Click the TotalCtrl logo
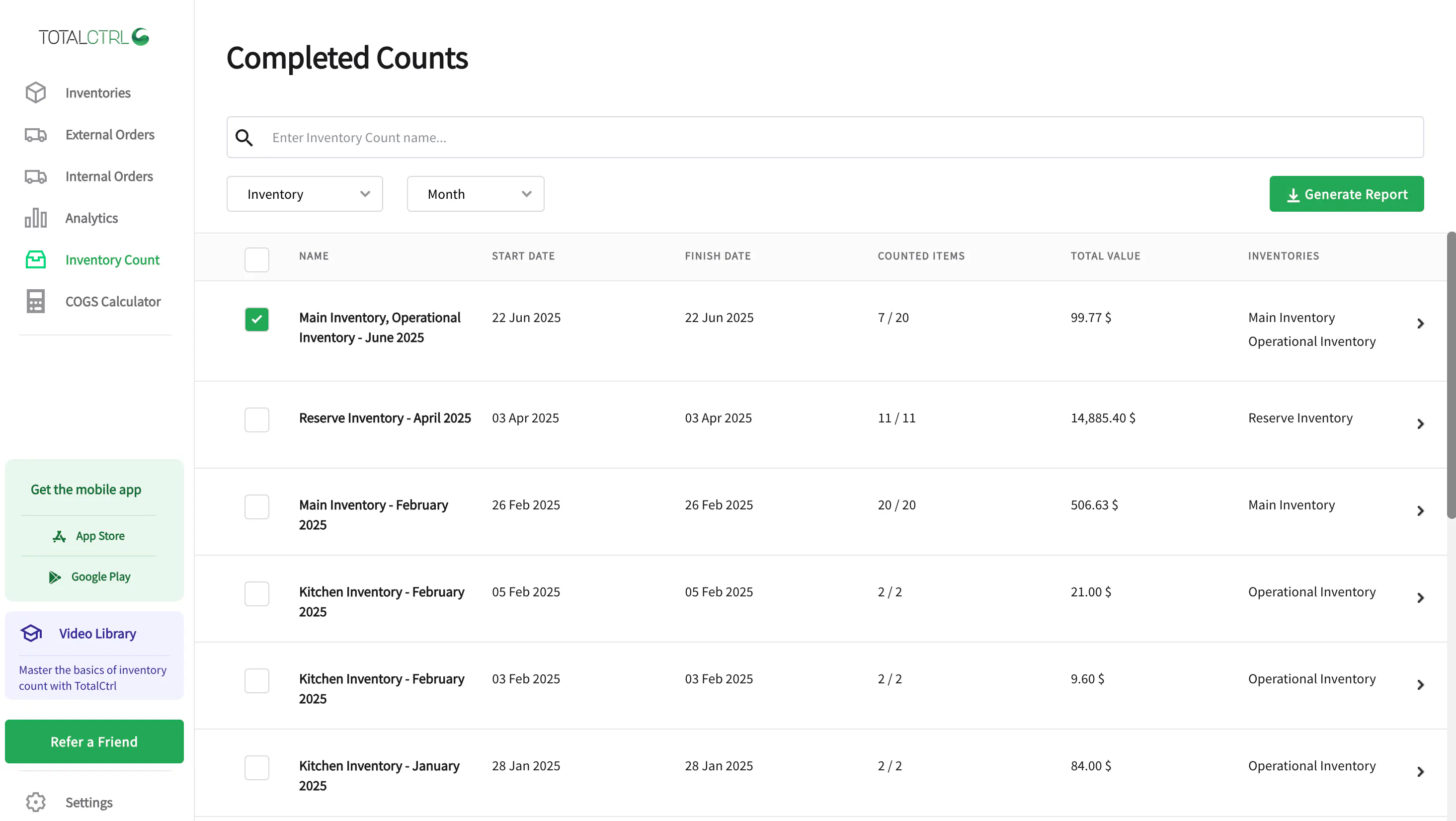 tap(94, 37)
